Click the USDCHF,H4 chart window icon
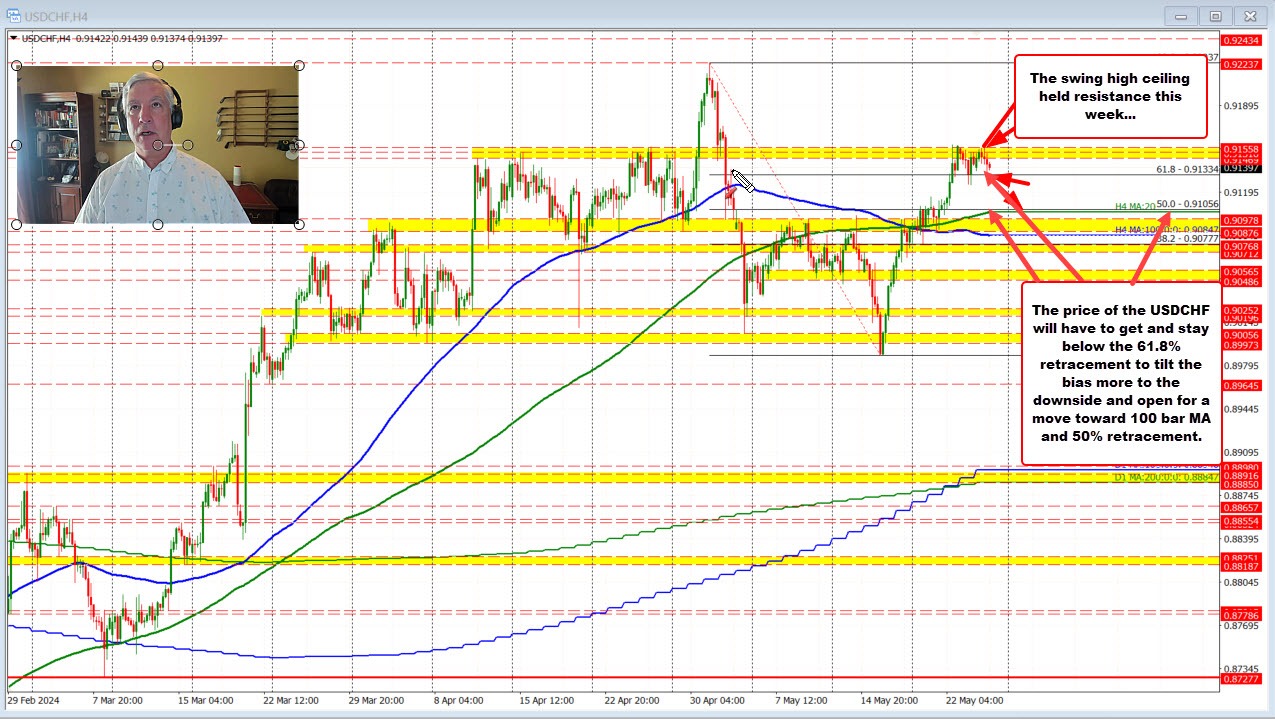Viewport: 1275px width, 719px height. pos(12,14)
